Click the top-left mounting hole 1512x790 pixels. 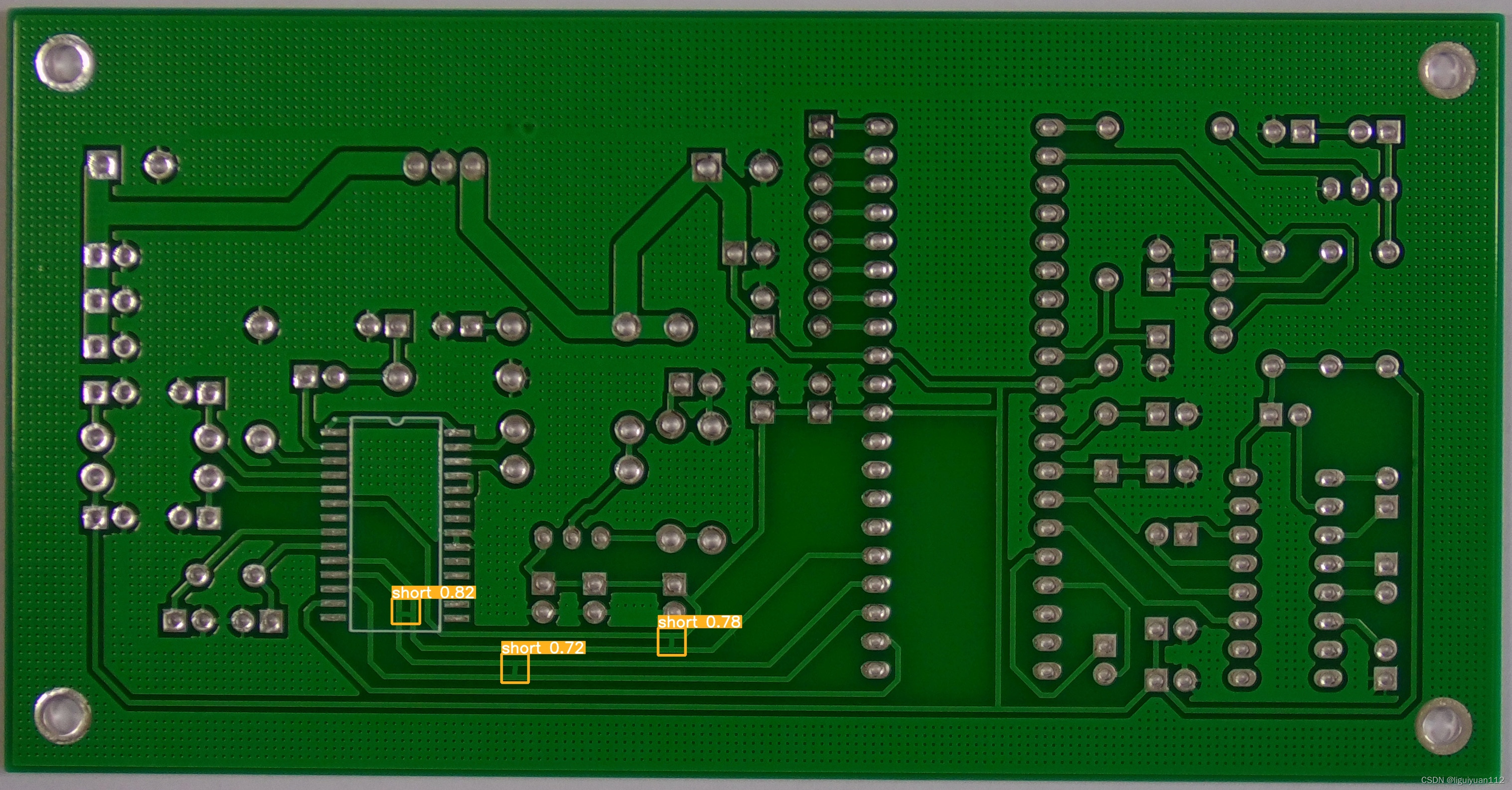[x=63, y=63]
